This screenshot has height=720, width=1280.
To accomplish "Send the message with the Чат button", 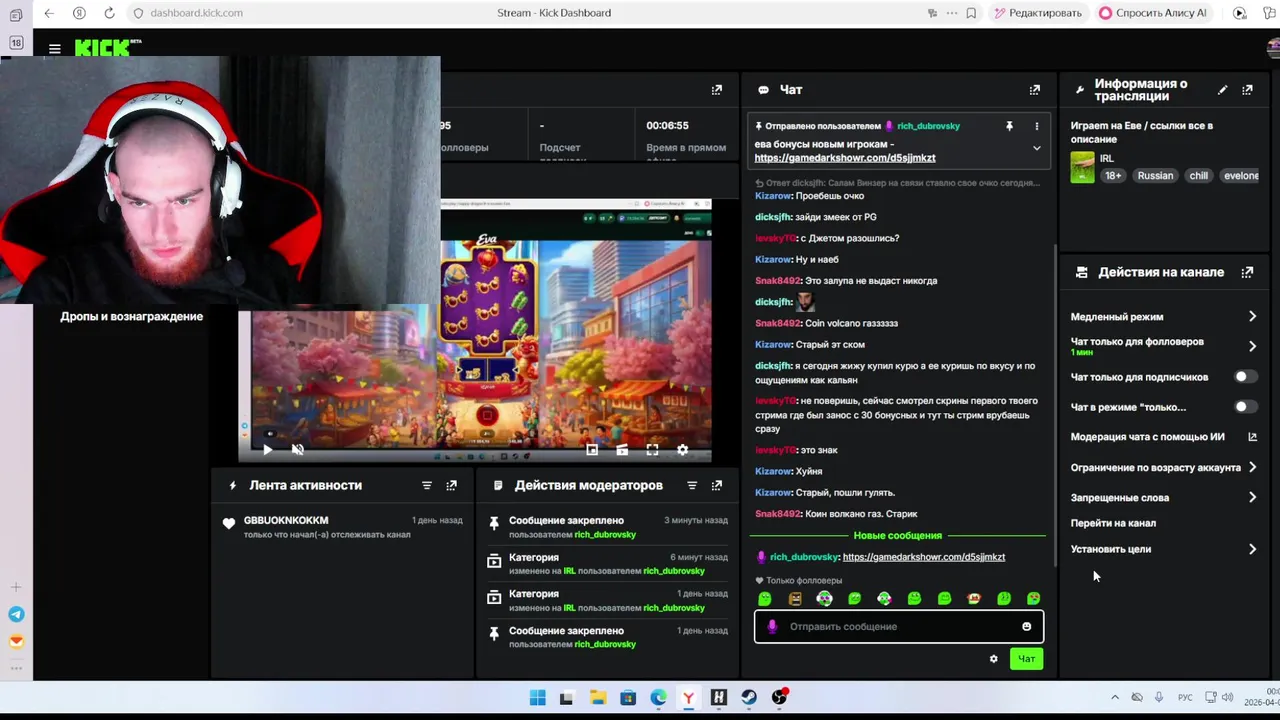I will pos(1027,659).
